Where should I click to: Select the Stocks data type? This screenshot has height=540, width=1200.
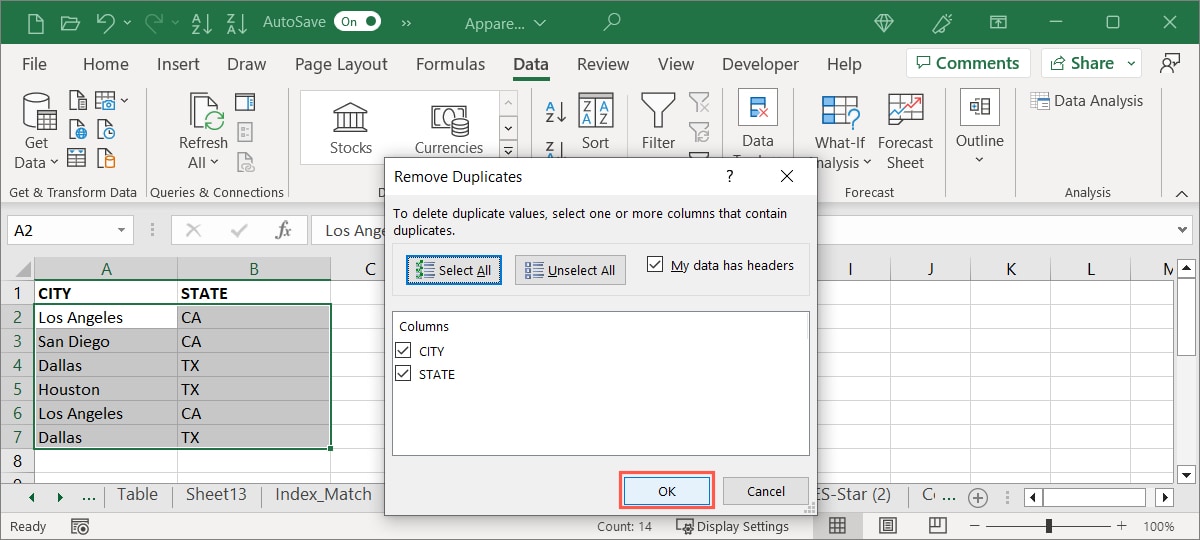351,127
